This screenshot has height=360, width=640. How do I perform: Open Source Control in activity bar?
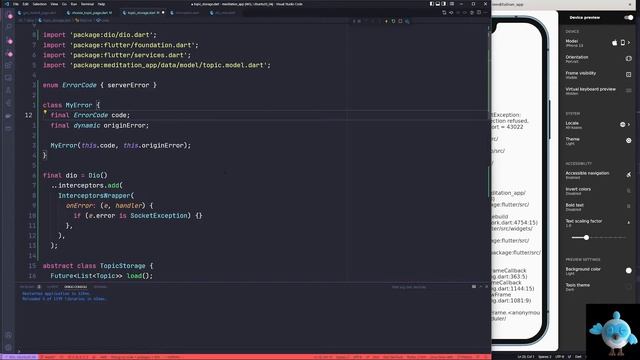pos(9,41)
